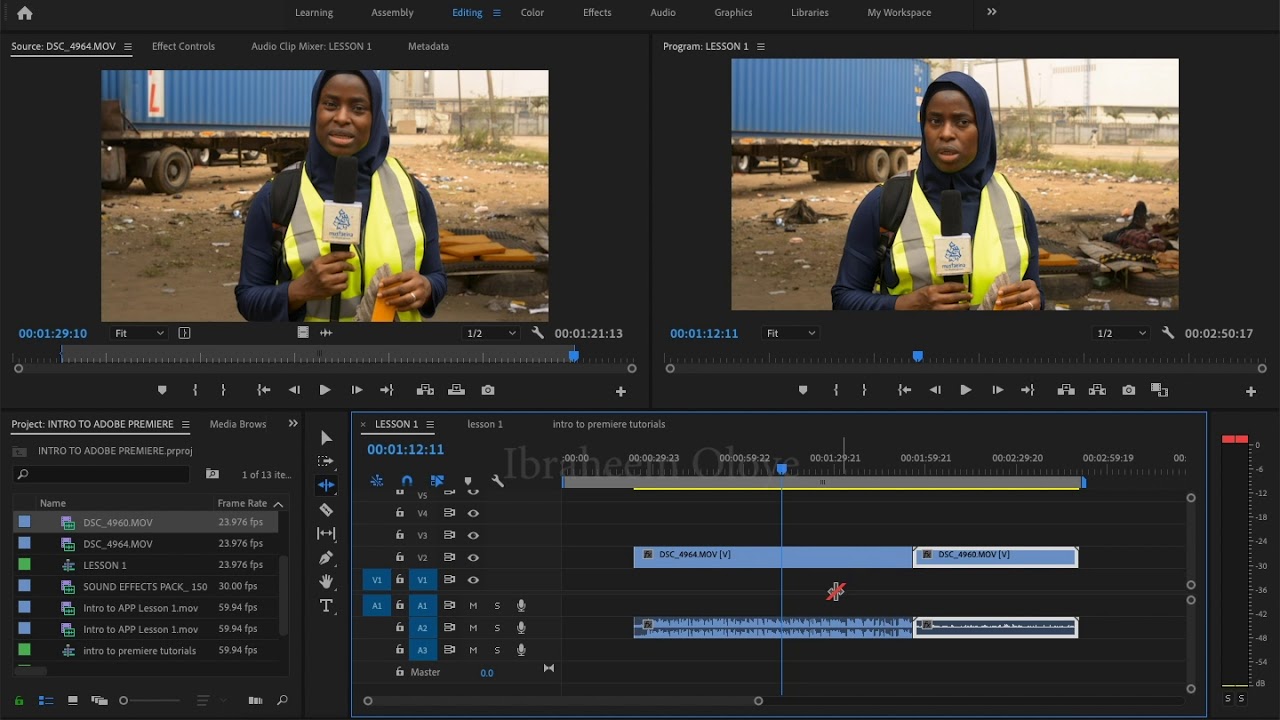
Task: Open Source monitor 1/2 resolution dropdown
Action: point(491,333)
